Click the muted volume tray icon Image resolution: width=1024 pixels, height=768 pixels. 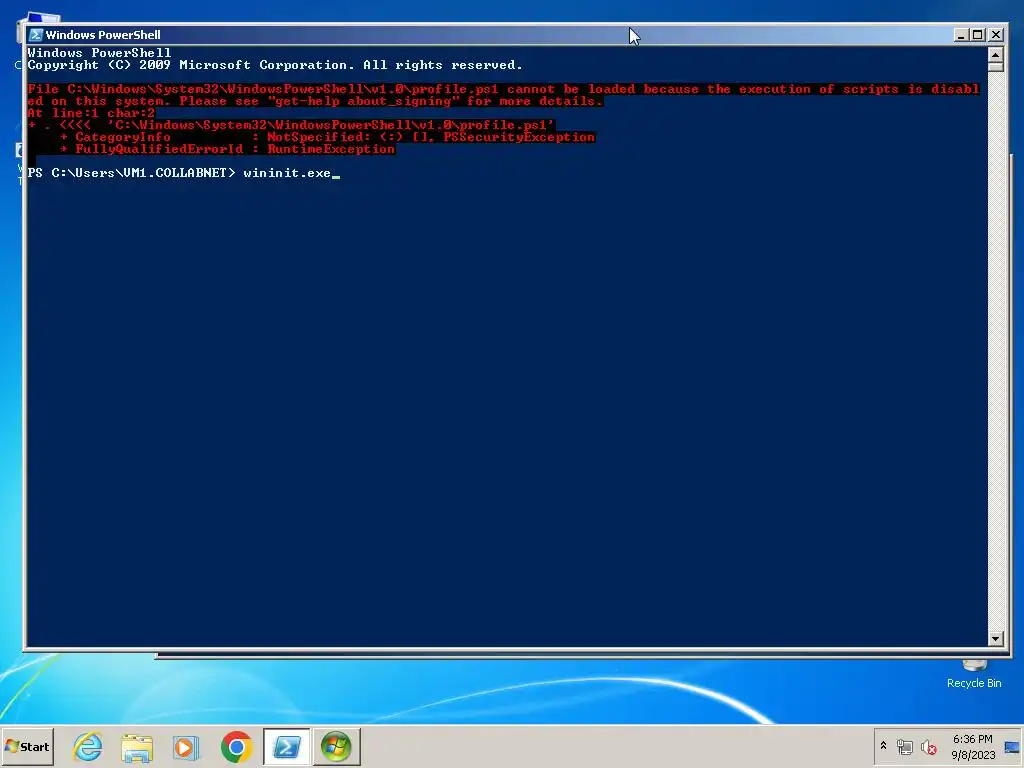tap(928, 746)
